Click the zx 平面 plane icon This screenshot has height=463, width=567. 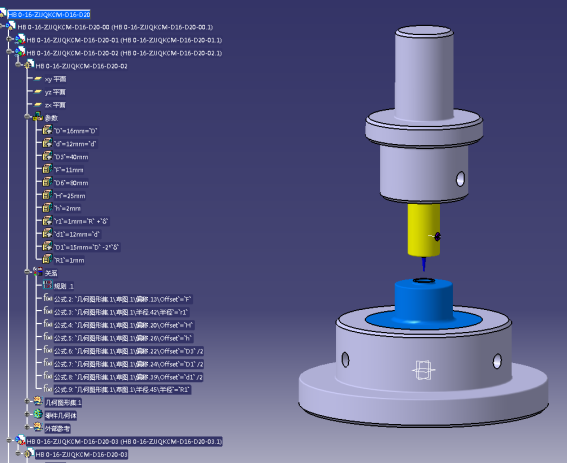pyautogui.click(x=38, y=105)
